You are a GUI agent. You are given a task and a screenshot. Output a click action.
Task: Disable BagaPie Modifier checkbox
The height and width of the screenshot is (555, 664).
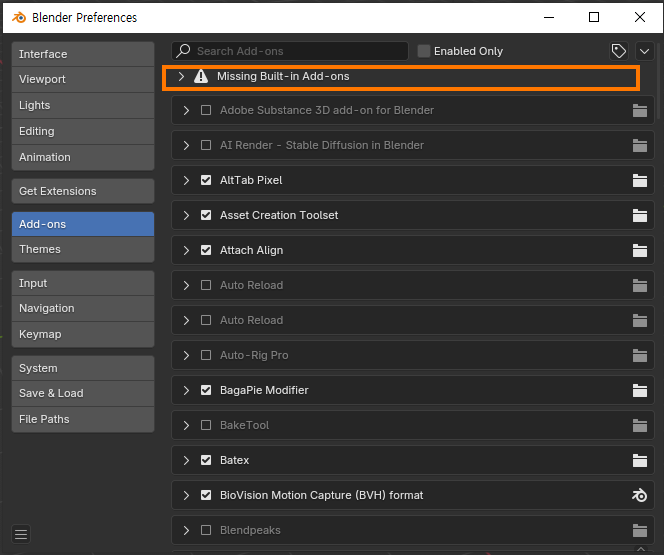206,390
